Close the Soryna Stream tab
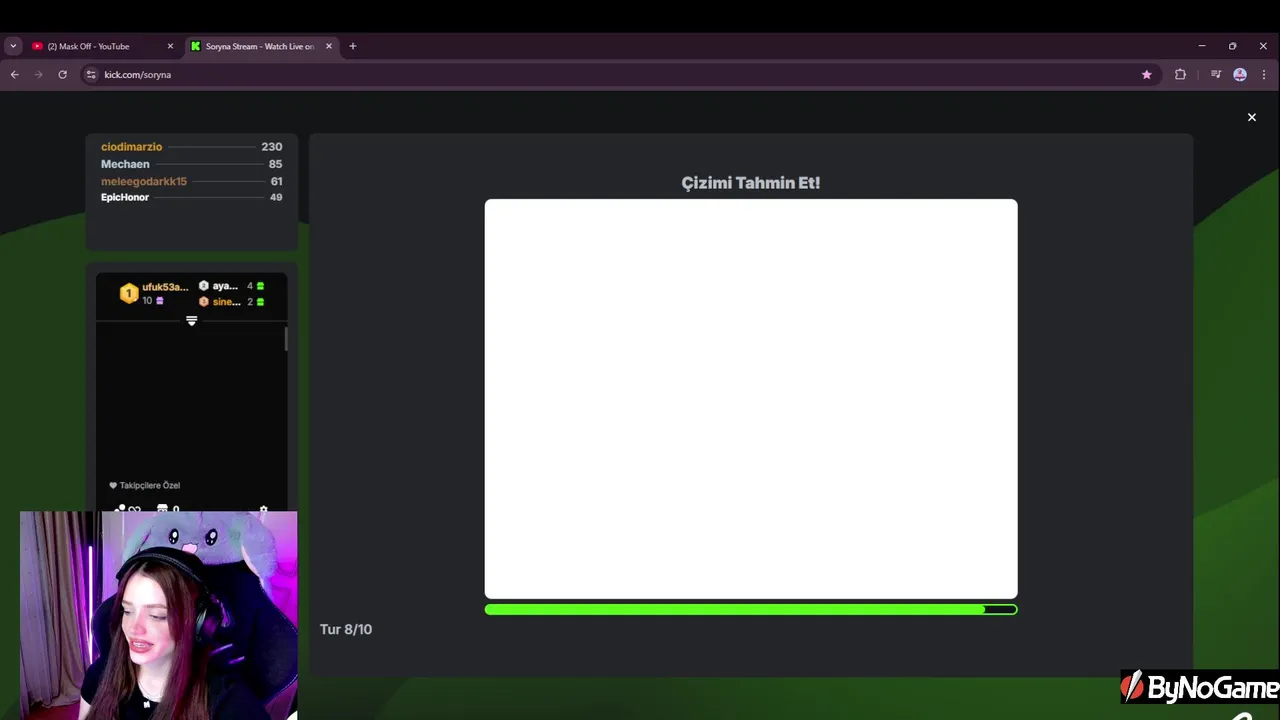The height and width of the screenshot is (720, 1280). click(x=328, y=46)
